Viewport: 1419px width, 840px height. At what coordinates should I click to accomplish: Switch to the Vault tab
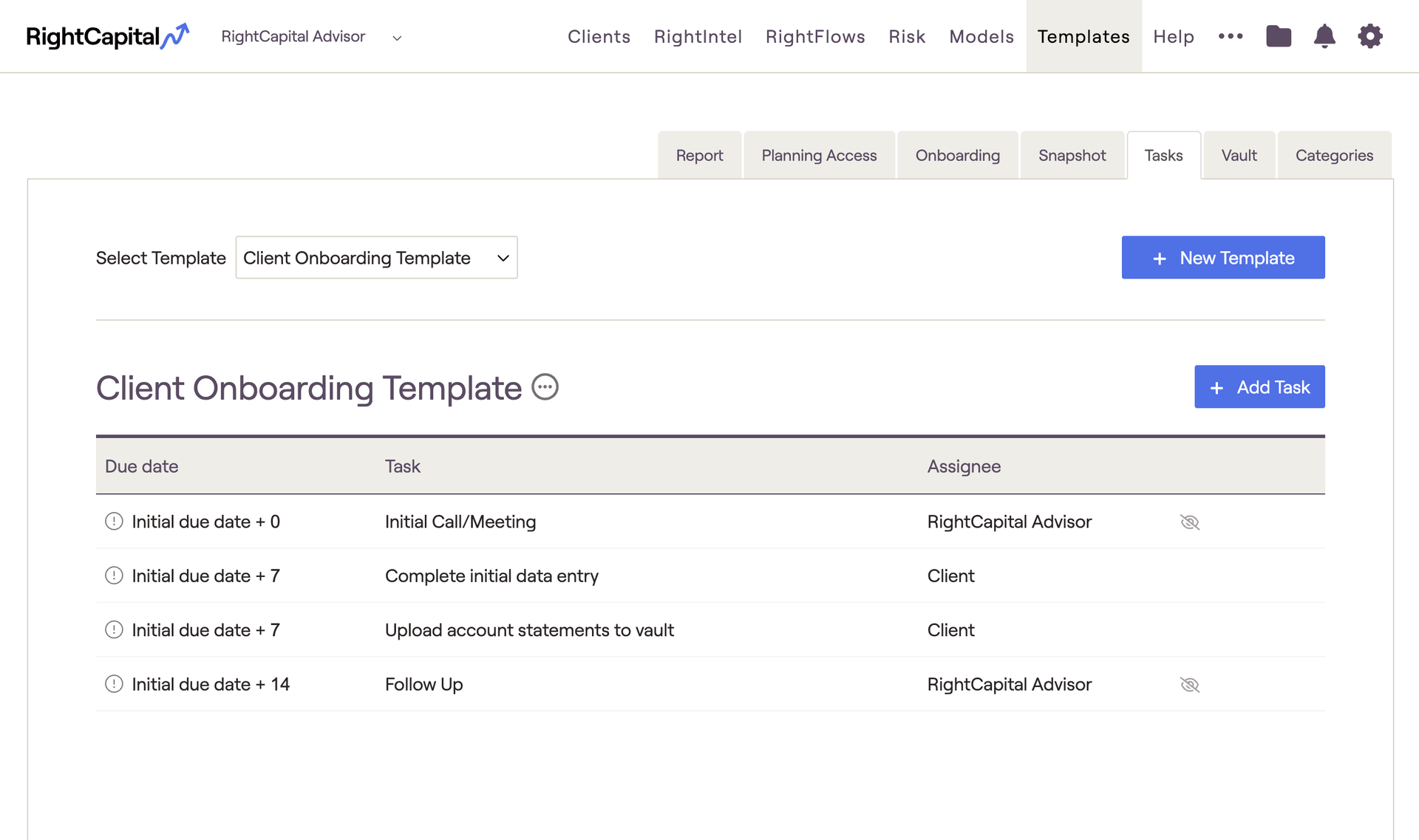(x=1239, y=155)
